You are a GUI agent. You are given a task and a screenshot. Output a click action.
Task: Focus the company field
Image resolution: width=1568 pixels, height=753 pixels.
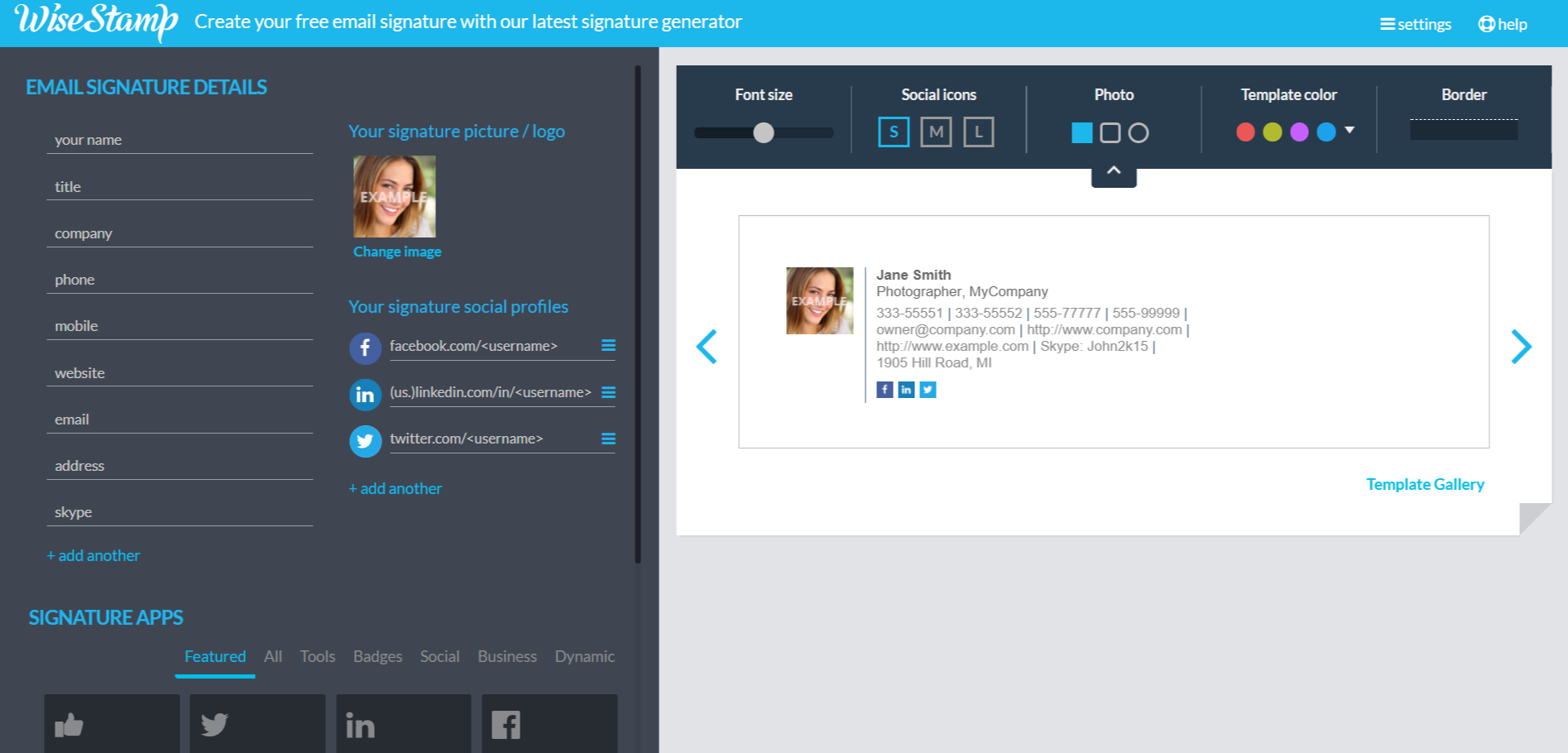coord(180,233)
